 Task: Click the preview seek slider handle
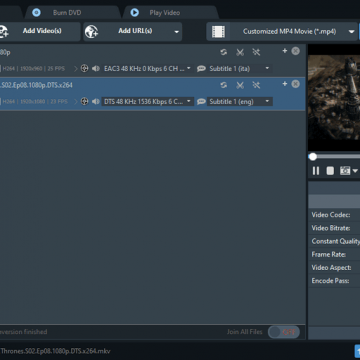click(x=313, y=157)
